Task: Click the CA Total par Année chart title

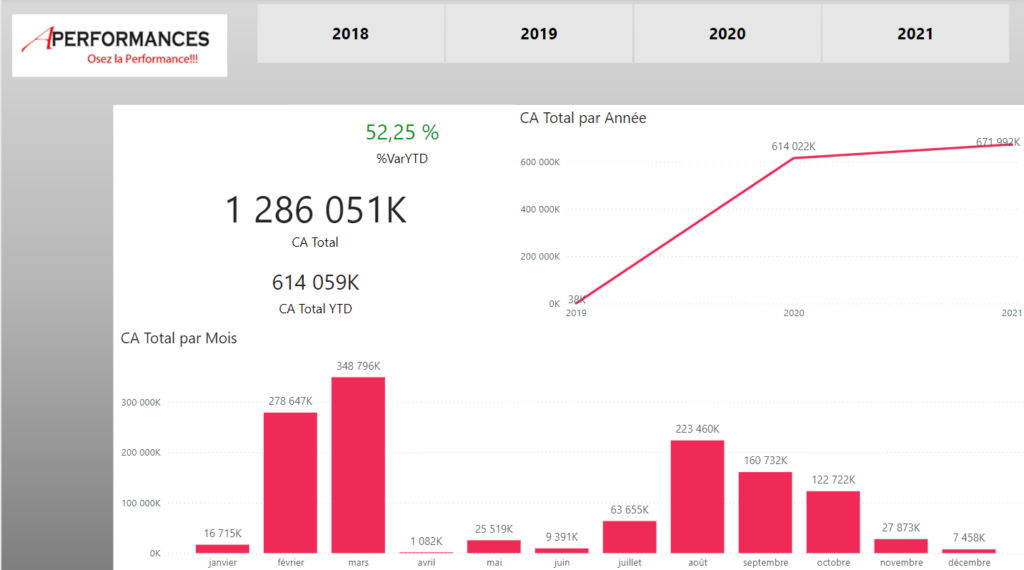Action: pos(583,118)
